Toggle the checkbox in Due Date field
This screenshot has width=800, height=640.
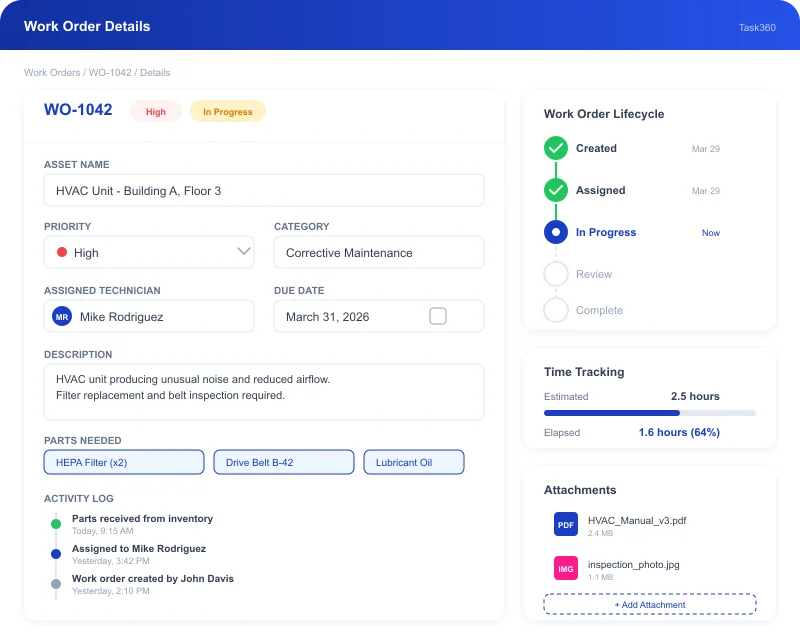(438, 316)
